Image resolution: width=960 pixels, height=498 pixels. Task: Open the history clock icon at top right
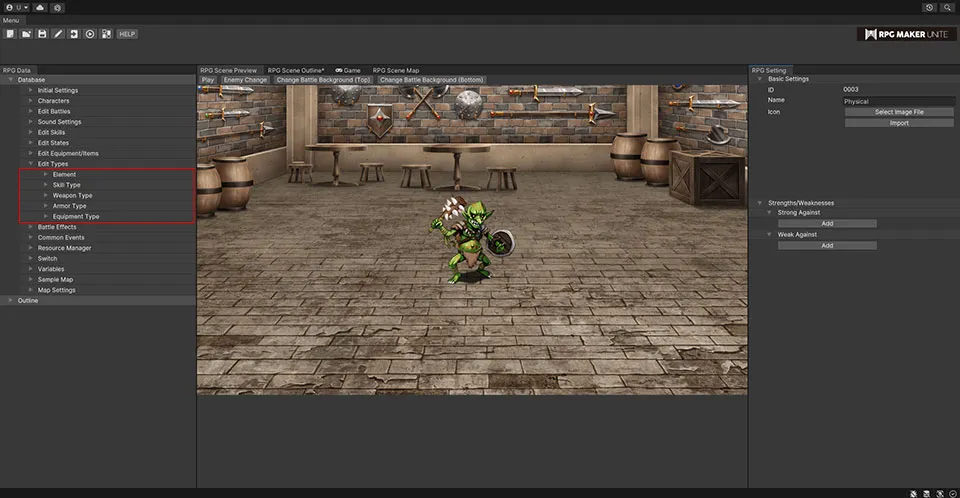[930, 7]
